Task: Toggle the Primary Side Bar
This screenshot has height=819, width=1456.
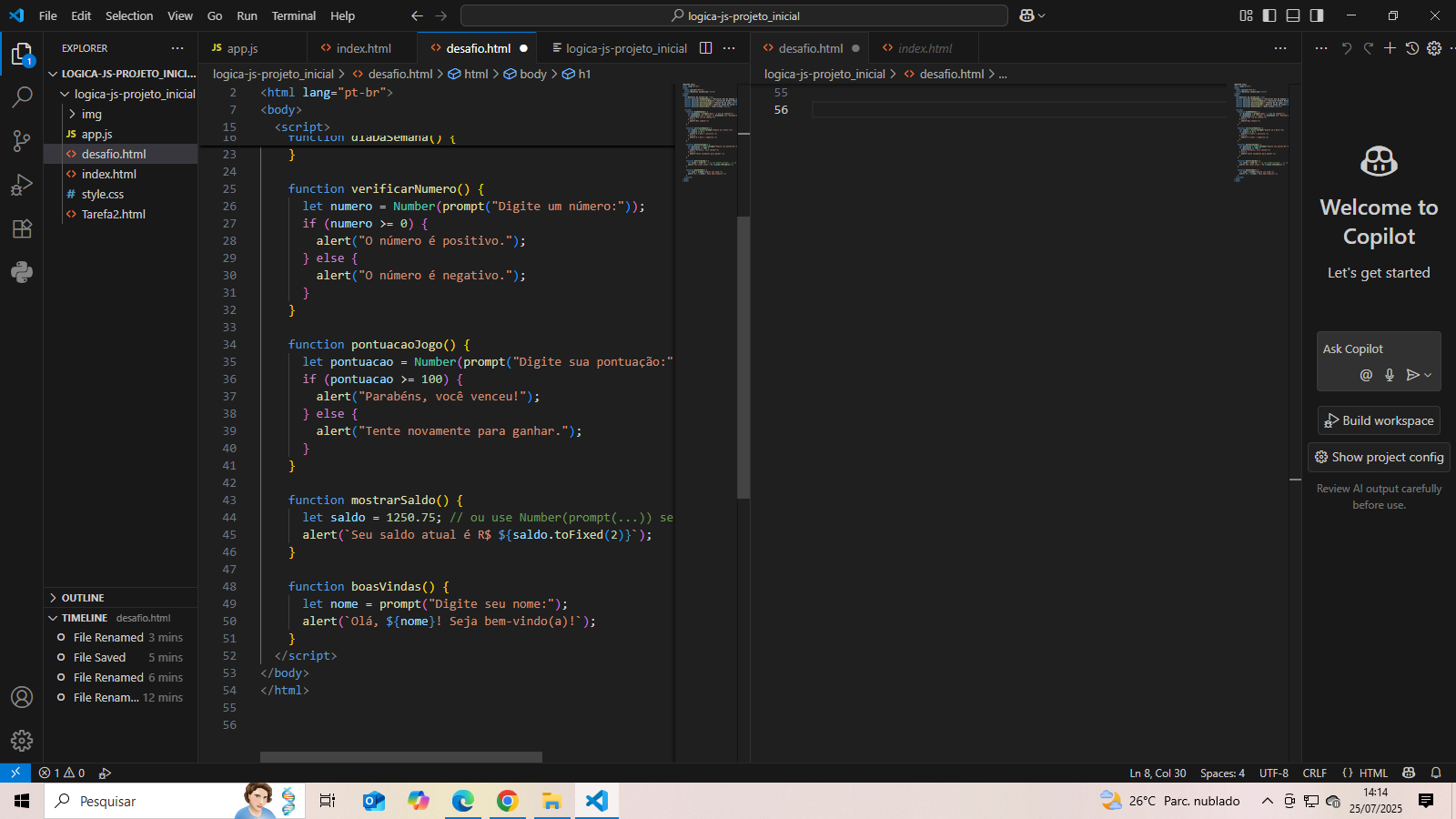Action: pos(1269,15)
